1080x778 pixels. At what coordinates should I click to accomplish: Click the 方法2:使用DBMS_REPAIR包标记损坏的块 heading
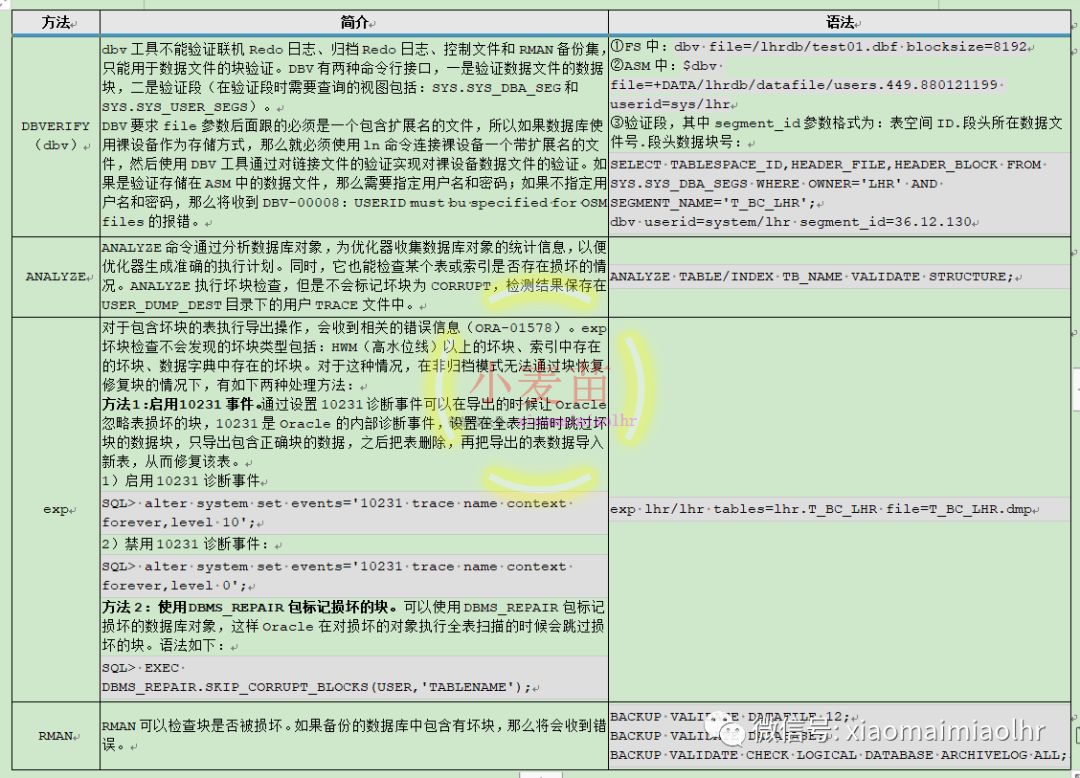tap(249, 607)
